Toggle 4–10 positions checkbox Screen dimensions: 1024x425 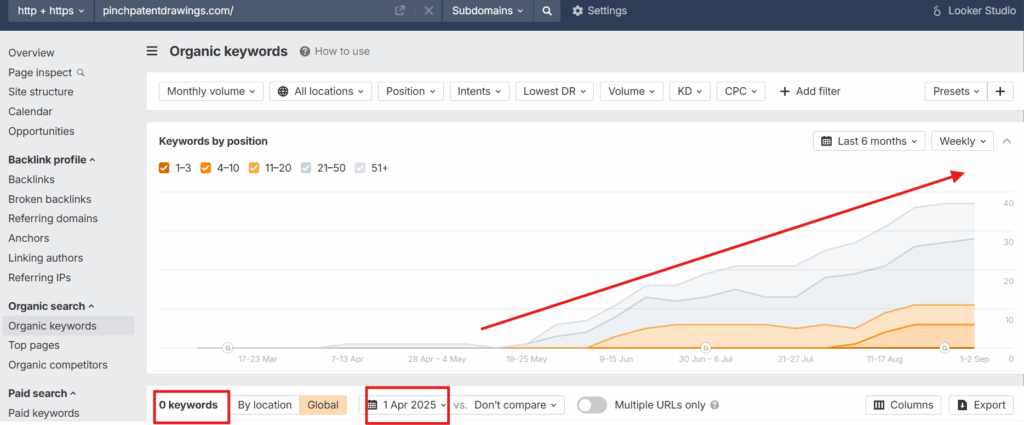pyautogui.click(x=206, y=168)
